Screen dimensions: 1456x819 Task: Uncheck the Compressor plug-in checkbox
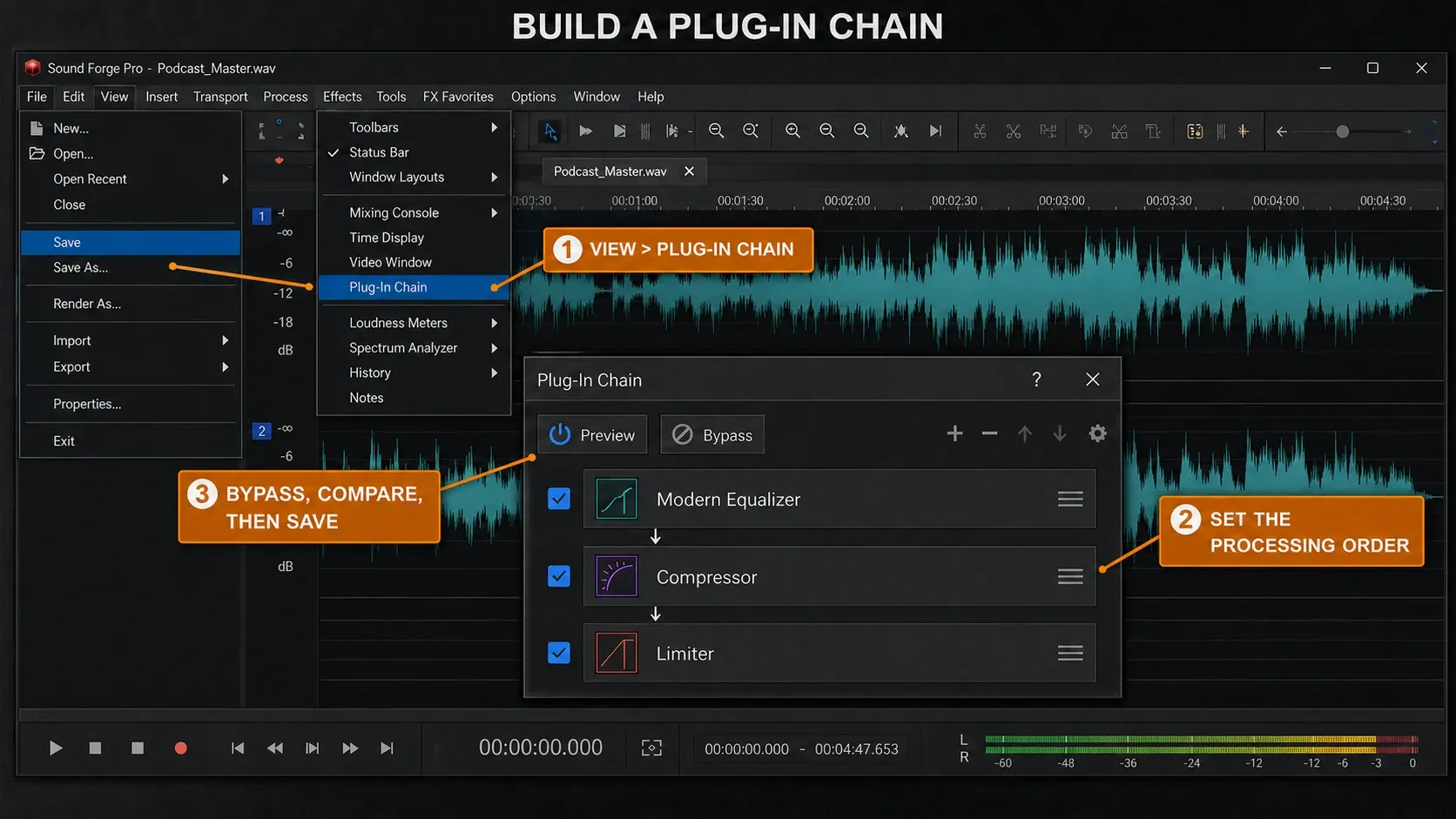point(559,576)
